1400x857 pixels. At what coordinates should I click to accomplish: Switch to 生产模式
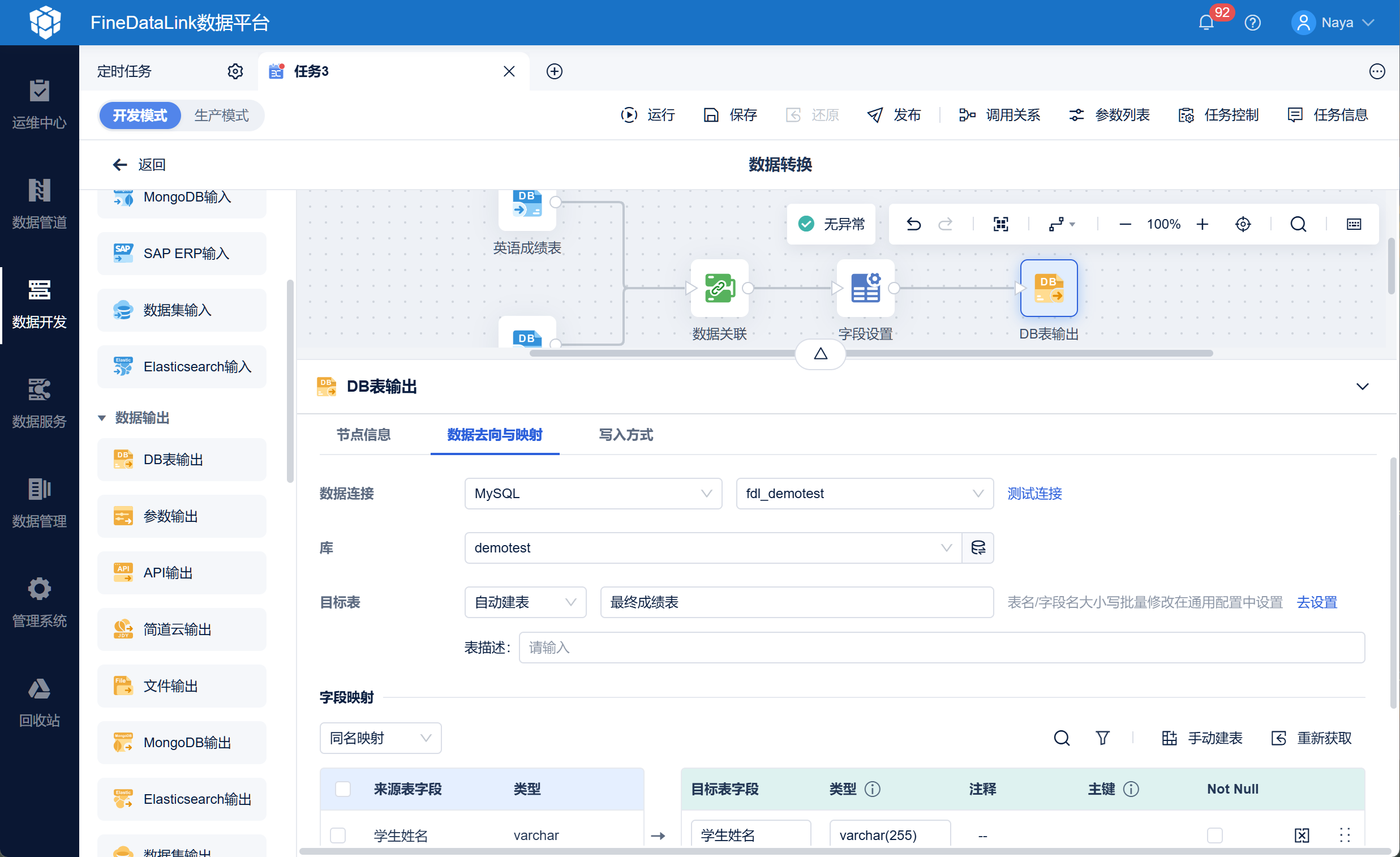222,115
